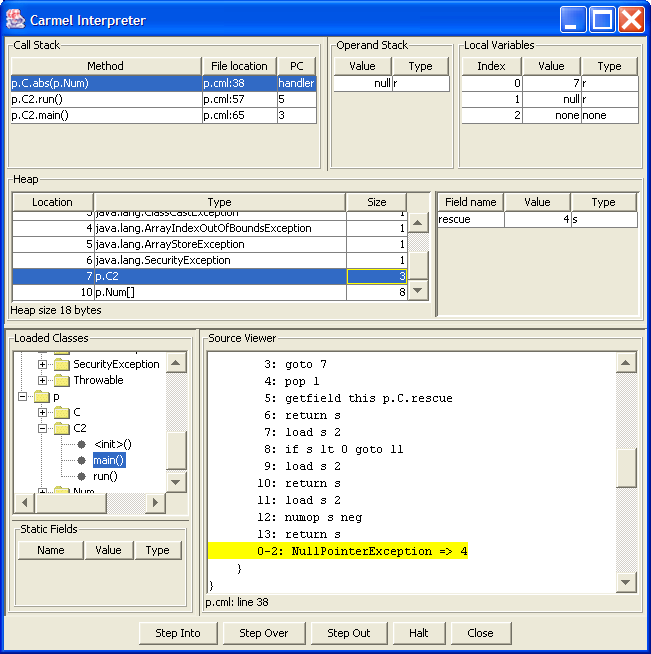Click the heap table Type column header
This screenshot has width=651, height=654.
click(x=219, y=202)
